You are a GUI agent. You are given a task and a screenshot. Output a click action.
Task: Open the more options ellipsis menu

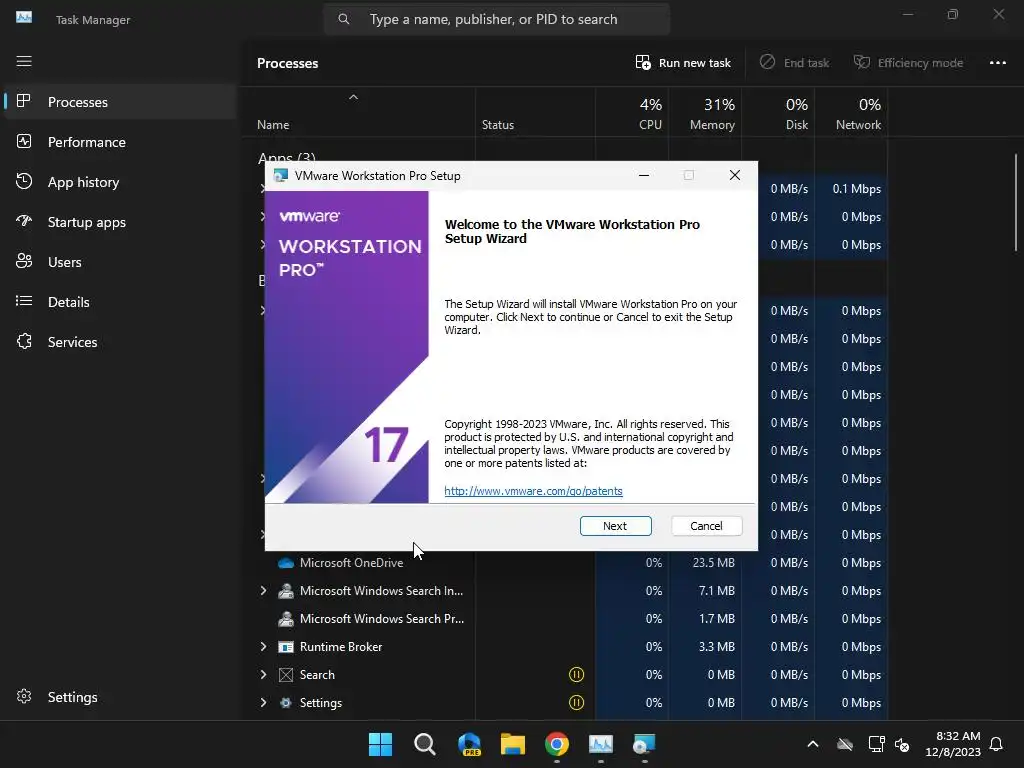[x=997, y=63]
